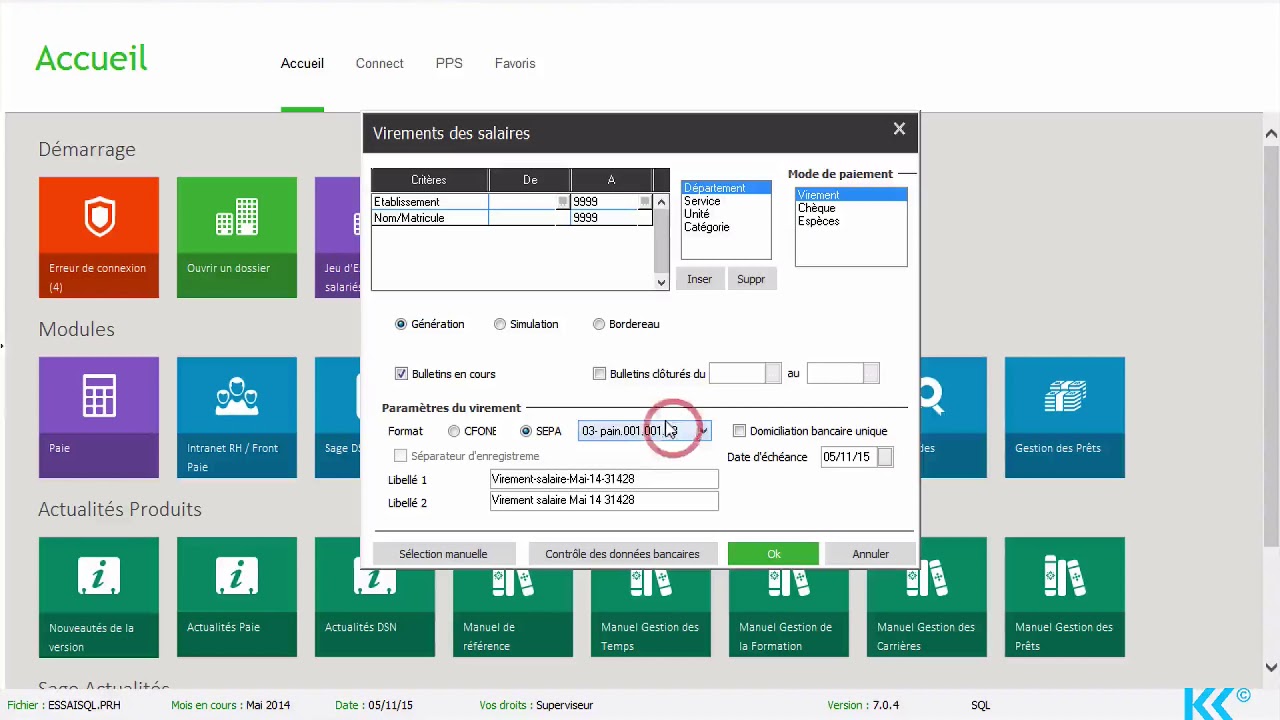The width and height of the screenshot is (1280, 720).
Task: Open Intranet RH / Front Paie tile
Action: click(236, 417)
